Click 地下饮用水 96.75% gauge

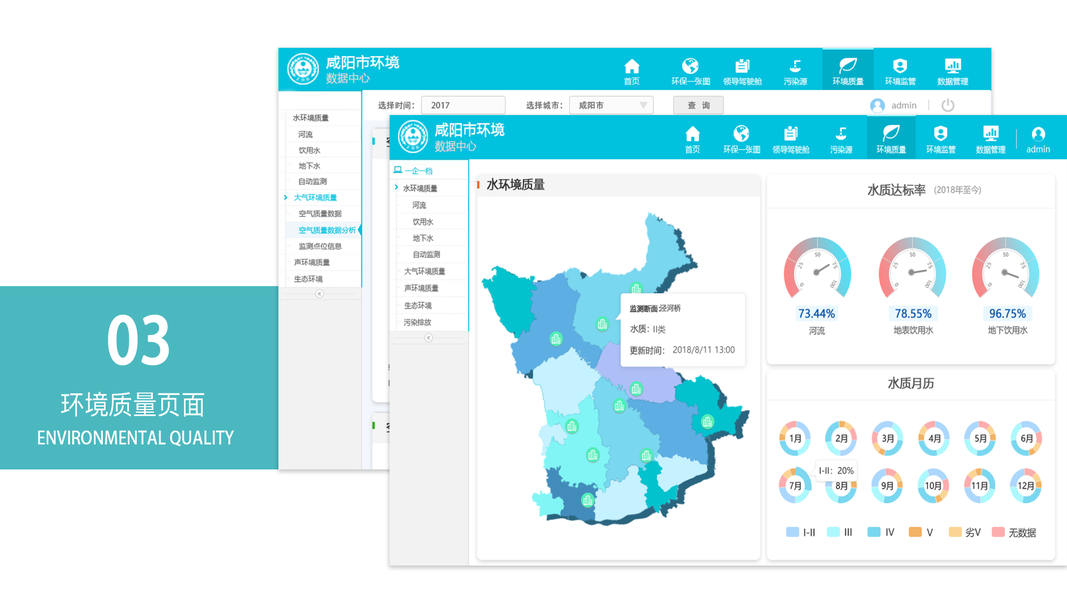1006,269
